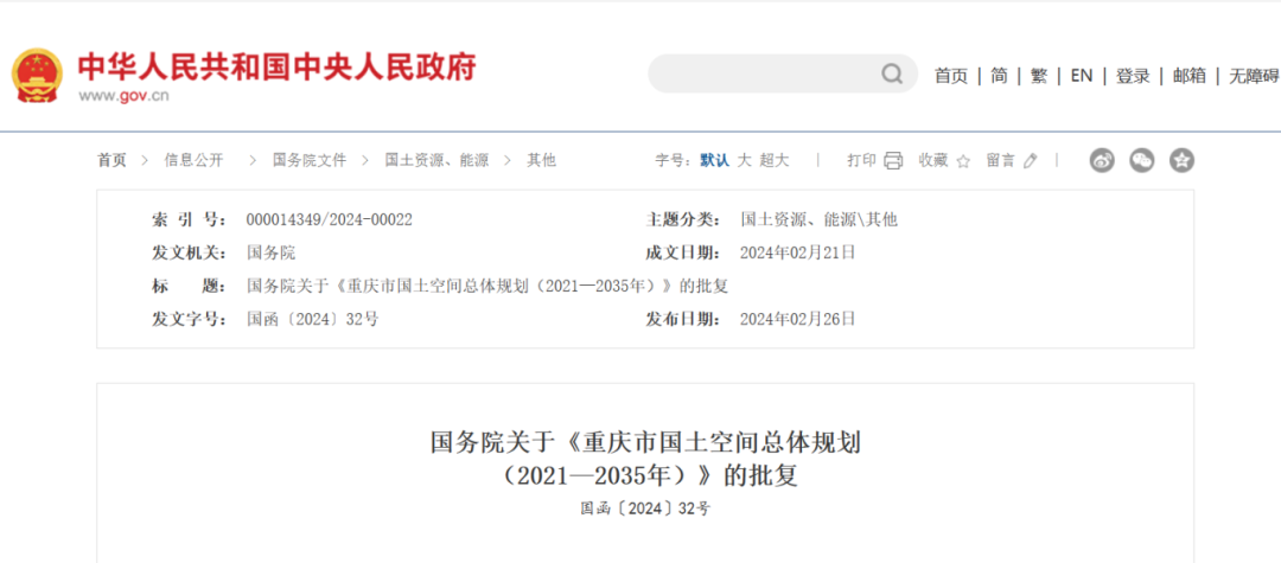Switch to simplified Chinese with 简
The width and height of the screenshot is (1281, 564).
tap(999, 76)
